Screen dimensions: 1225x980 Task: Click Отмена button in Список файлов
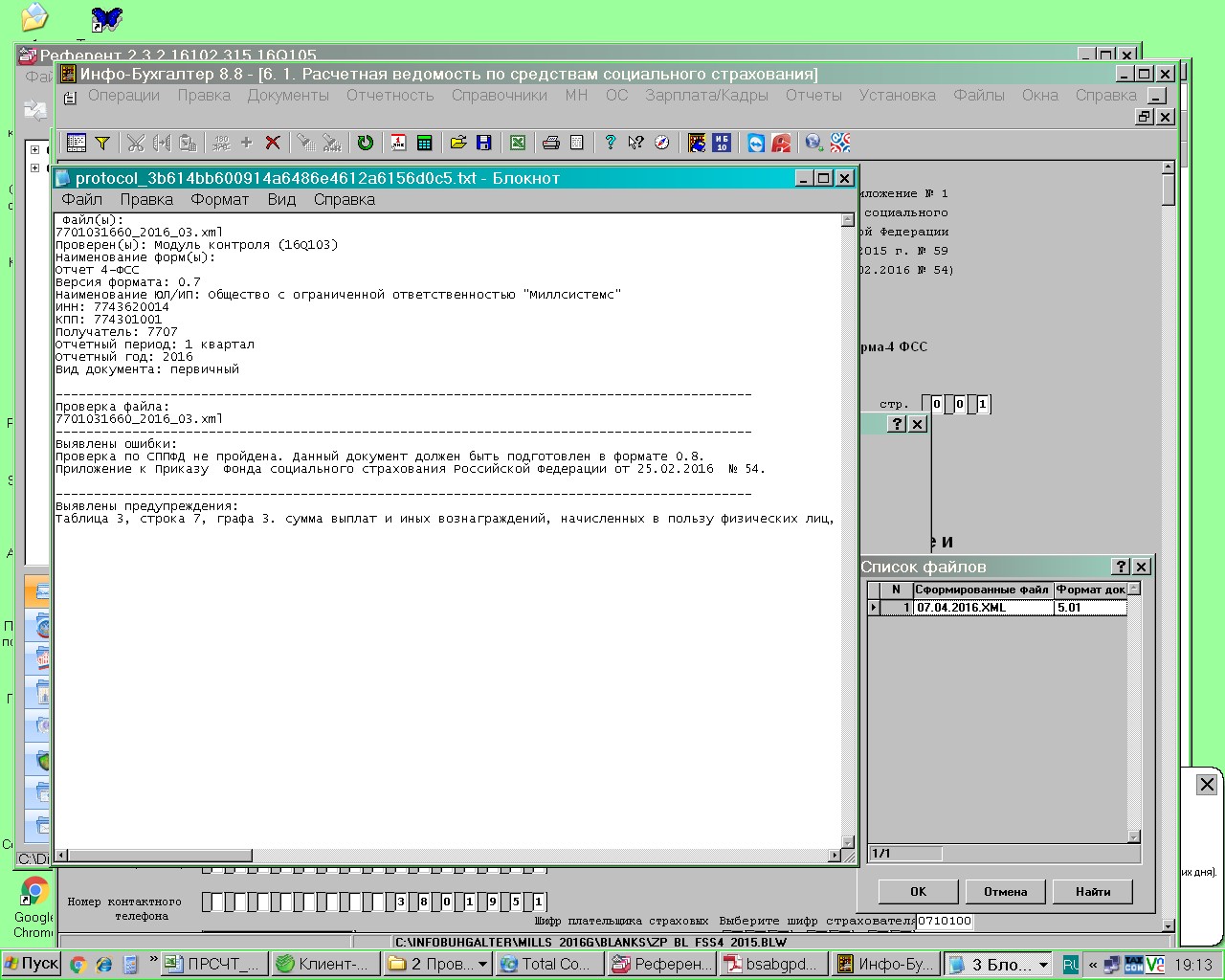pos(1005,891)
